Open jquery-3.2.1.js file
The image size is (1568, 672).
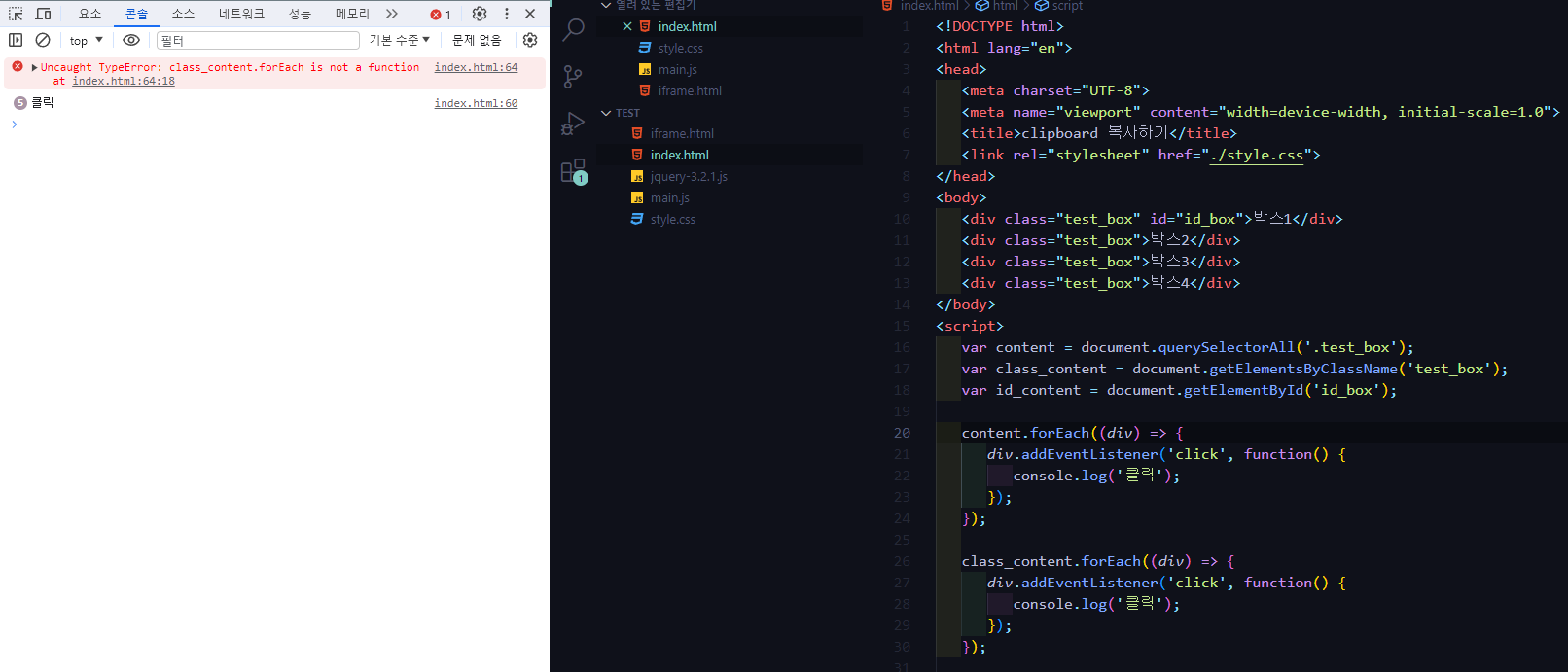689,176
